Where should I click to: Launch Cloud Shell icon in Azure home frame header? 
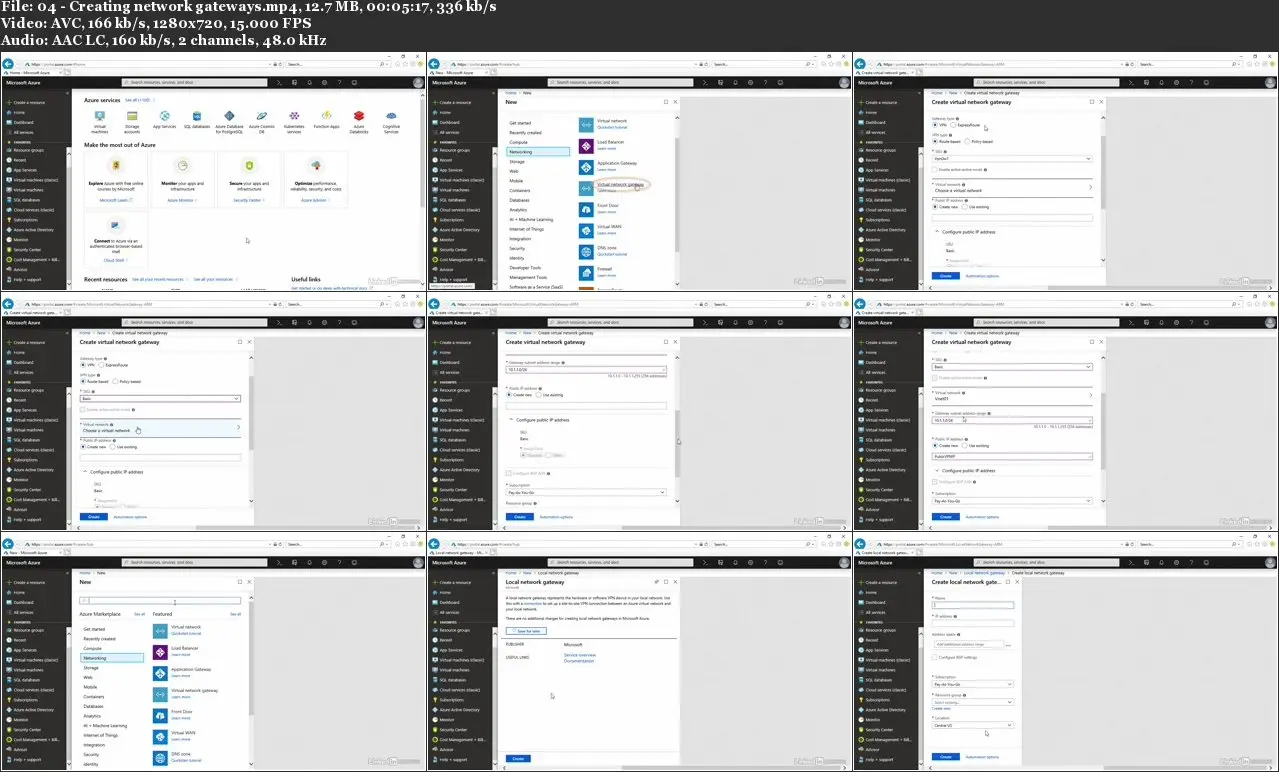click(x=281, y=83)
